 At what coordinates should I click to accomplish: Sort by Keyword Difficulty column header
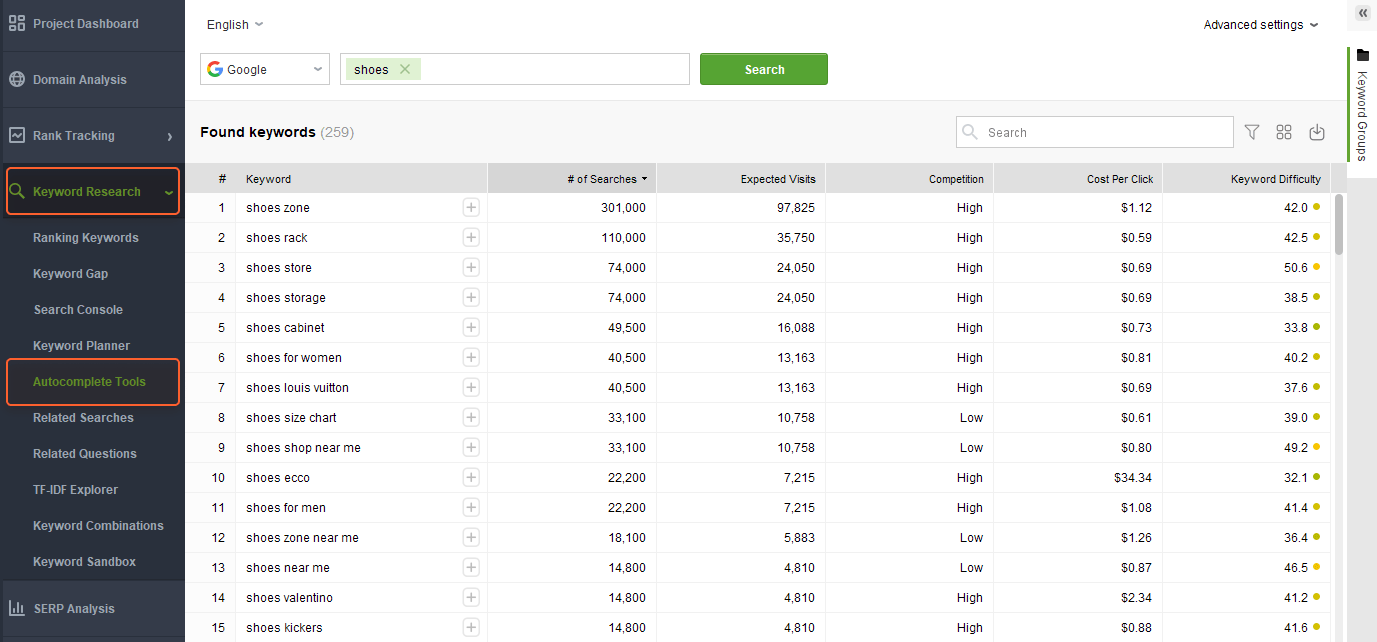tap(1247, 179)
